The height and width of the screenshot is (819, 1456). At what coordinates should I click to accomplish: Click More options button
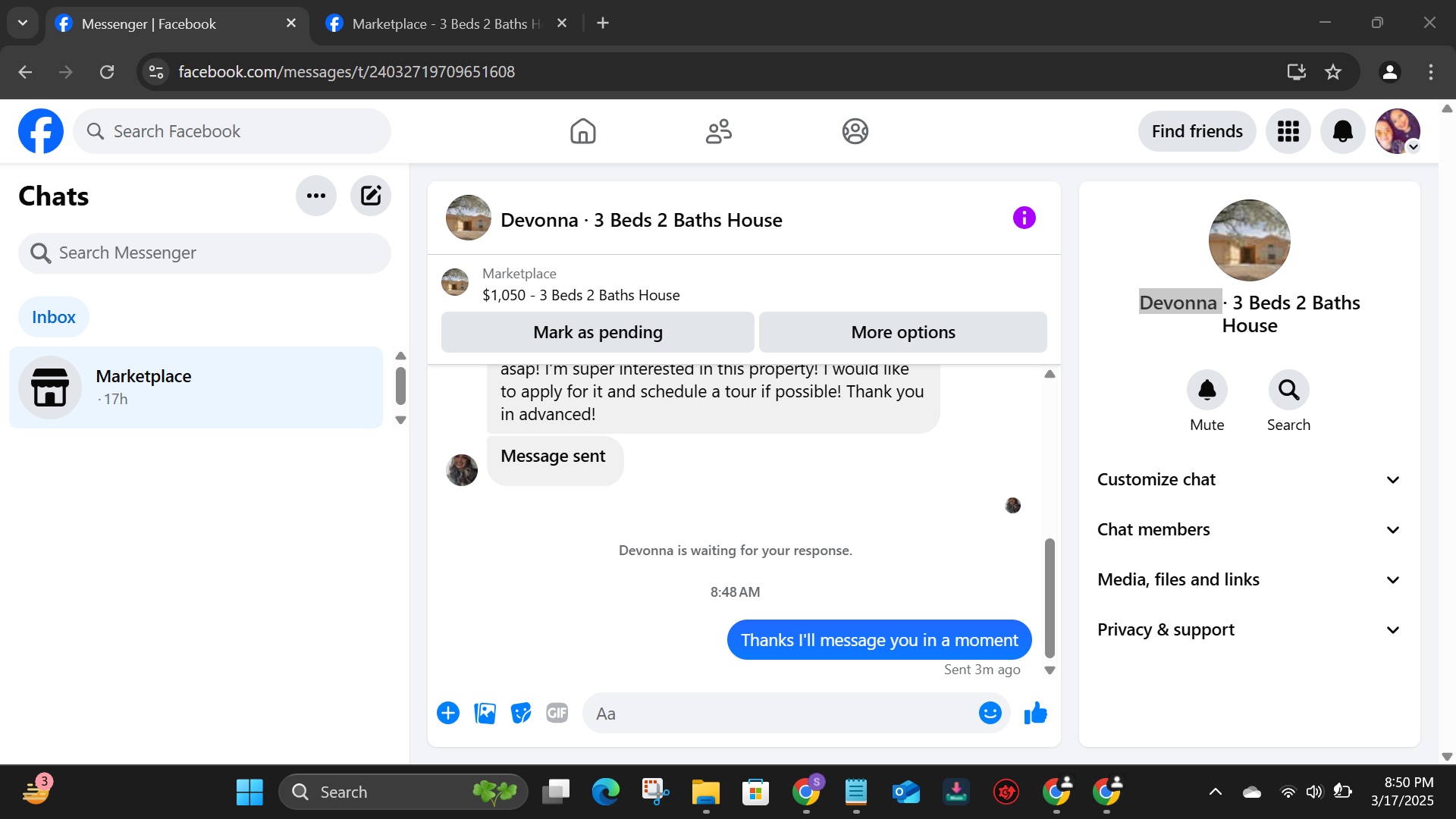903,332
